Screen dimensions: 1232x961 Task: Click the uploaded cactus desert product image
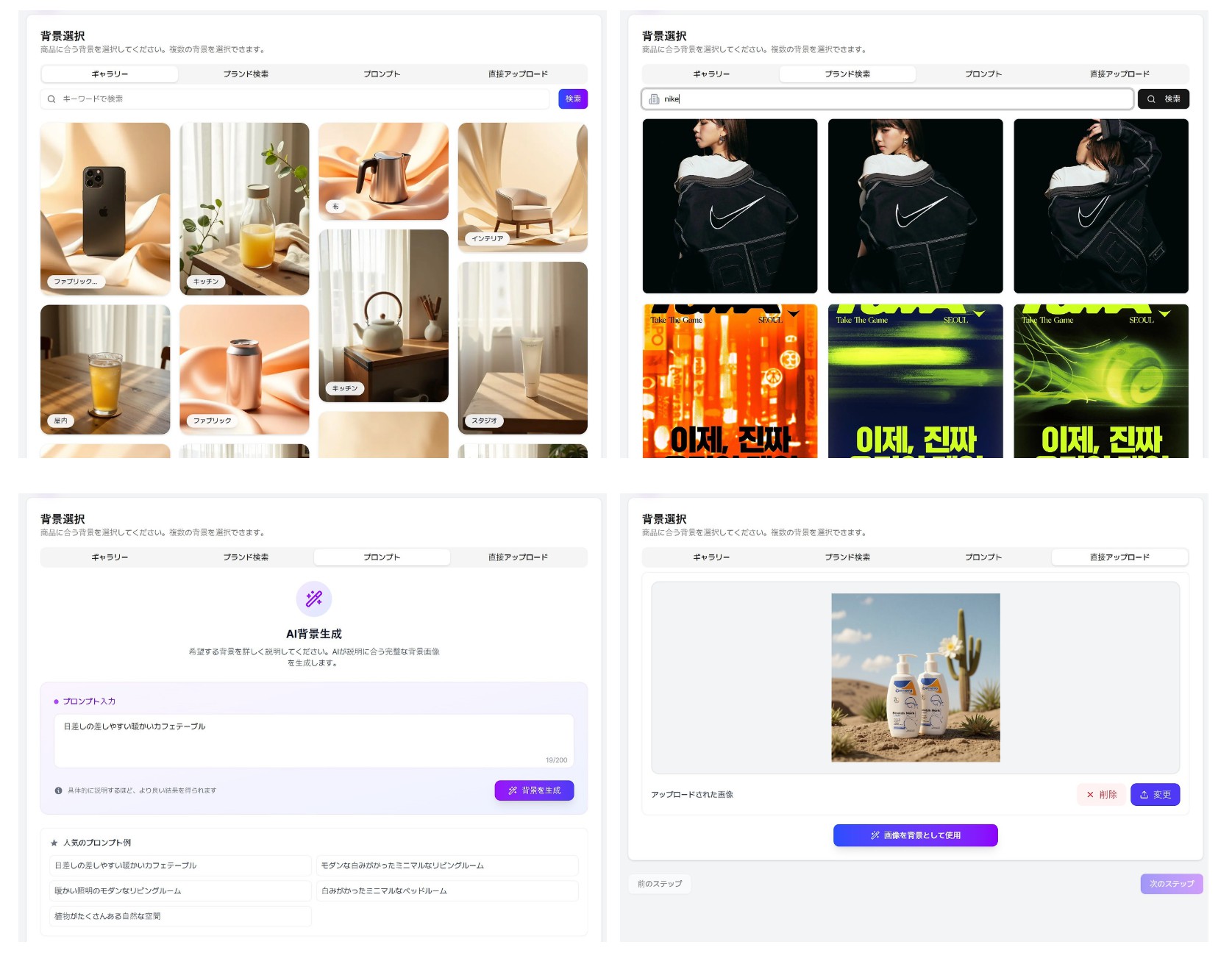[916, 678]
